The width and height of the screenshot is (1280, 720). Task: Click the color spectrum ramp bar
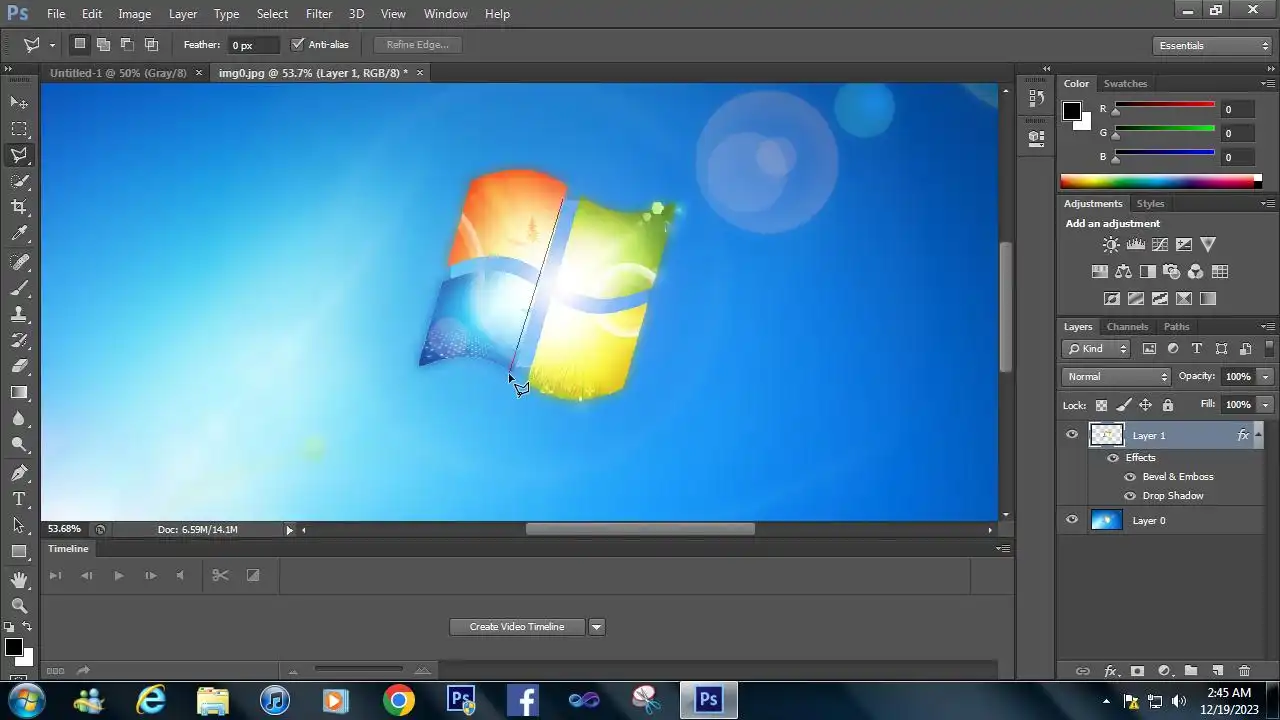[1156, 182]
